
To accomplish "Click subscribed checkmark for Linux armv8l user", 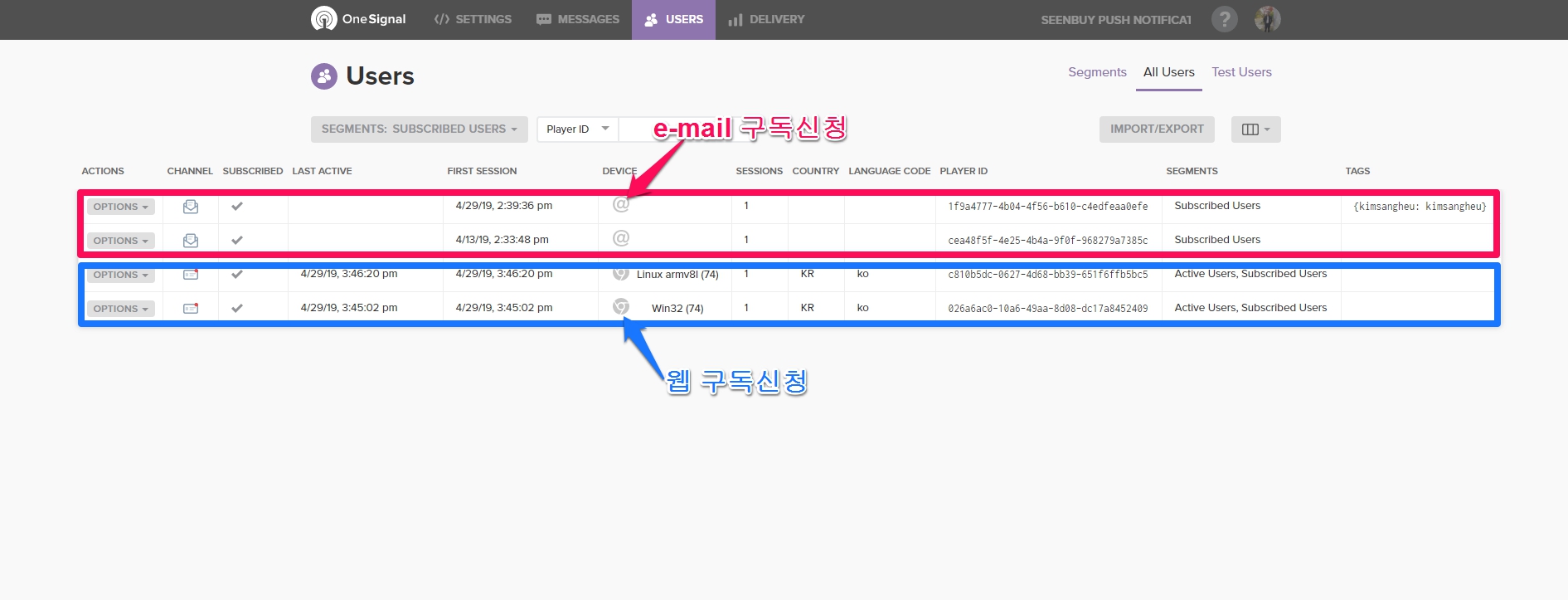I will coord(237,274).
